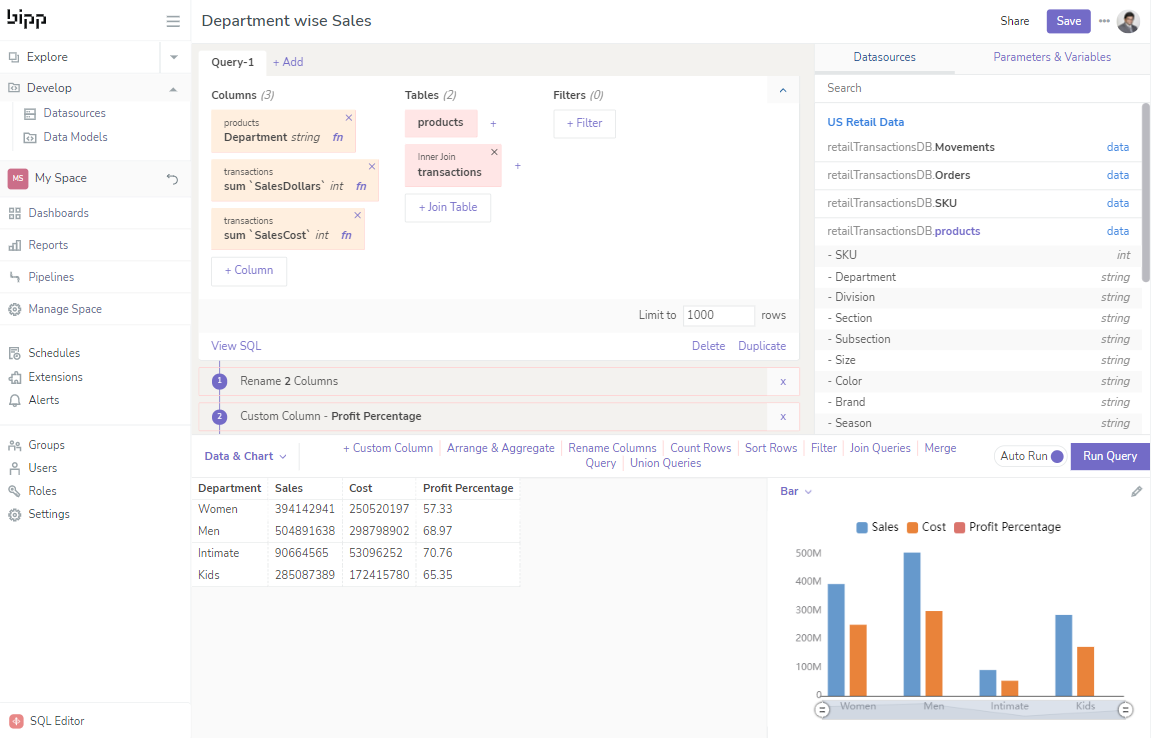Select the Query-1 tab
Image resolution: width=1151 pixels, height=738 pixels.
click(x=232, y=61)
